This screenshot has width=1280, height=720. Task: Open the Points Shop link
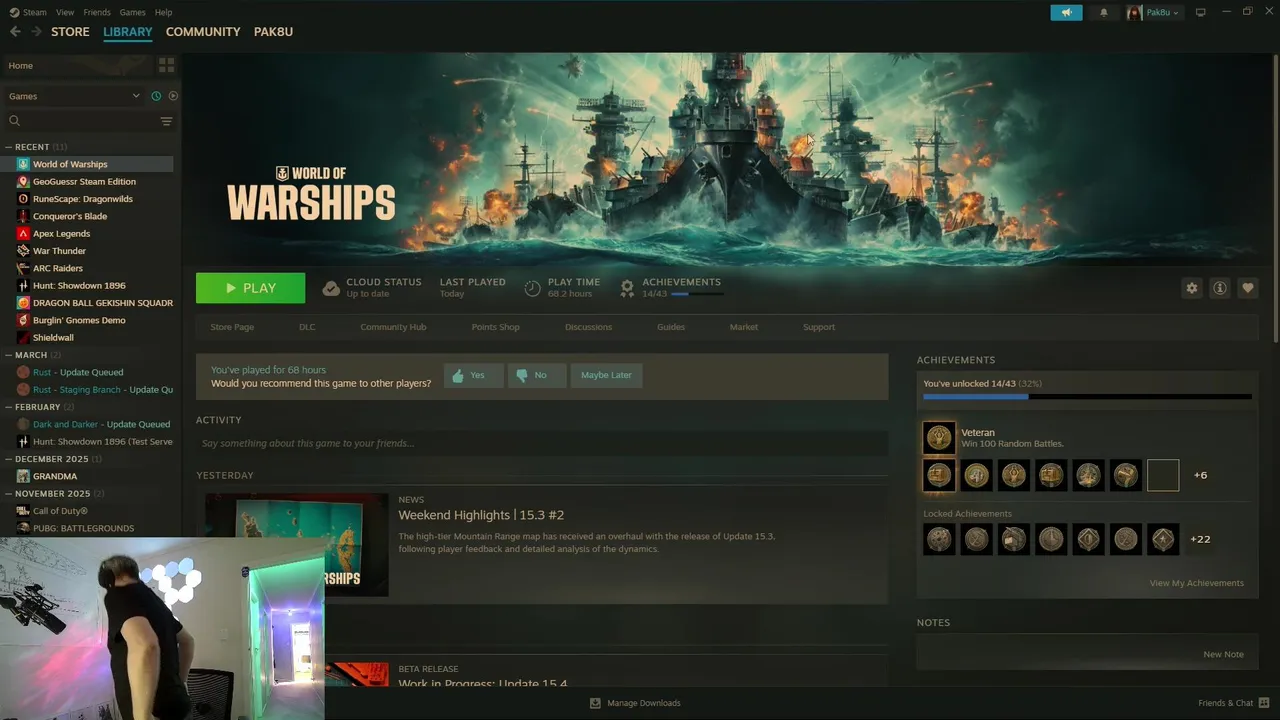(495, 327)
